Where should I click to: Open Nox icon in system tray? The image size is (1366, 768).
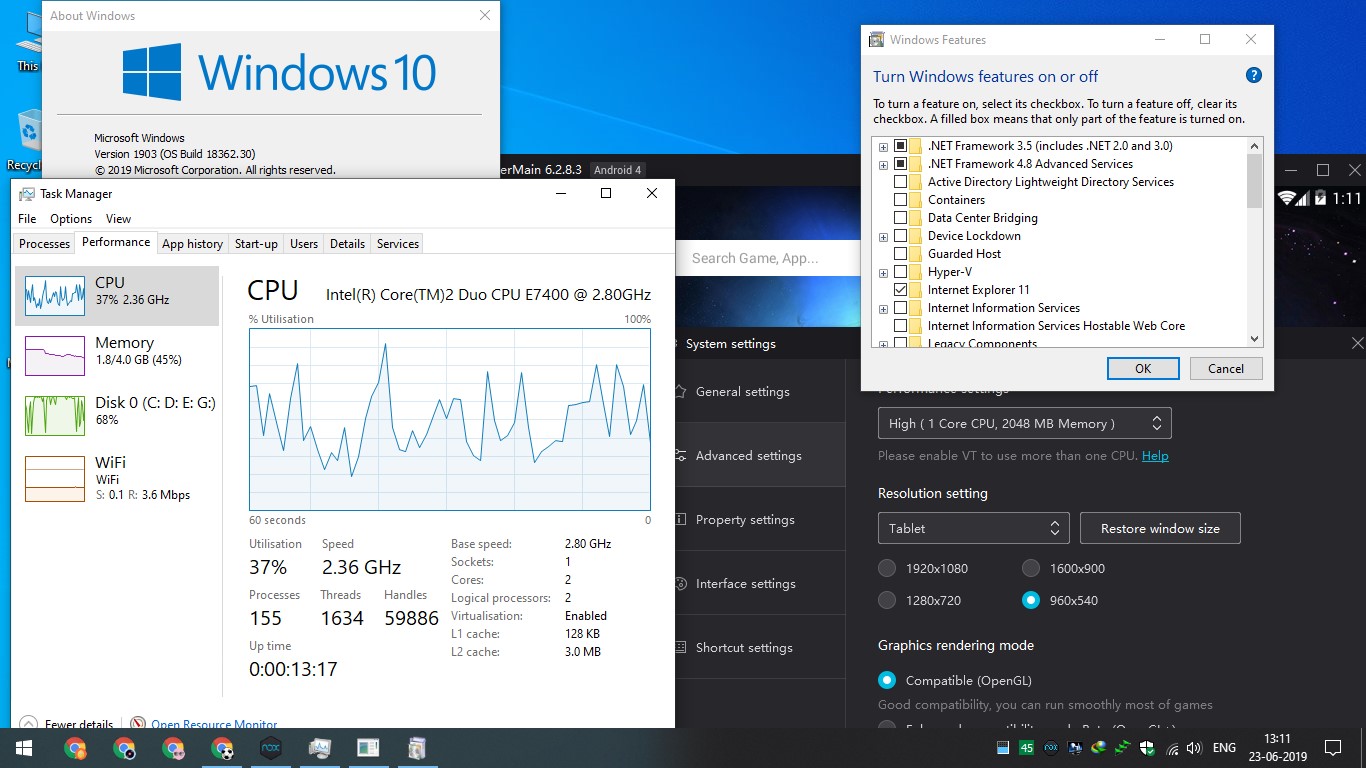point(1051,748)
